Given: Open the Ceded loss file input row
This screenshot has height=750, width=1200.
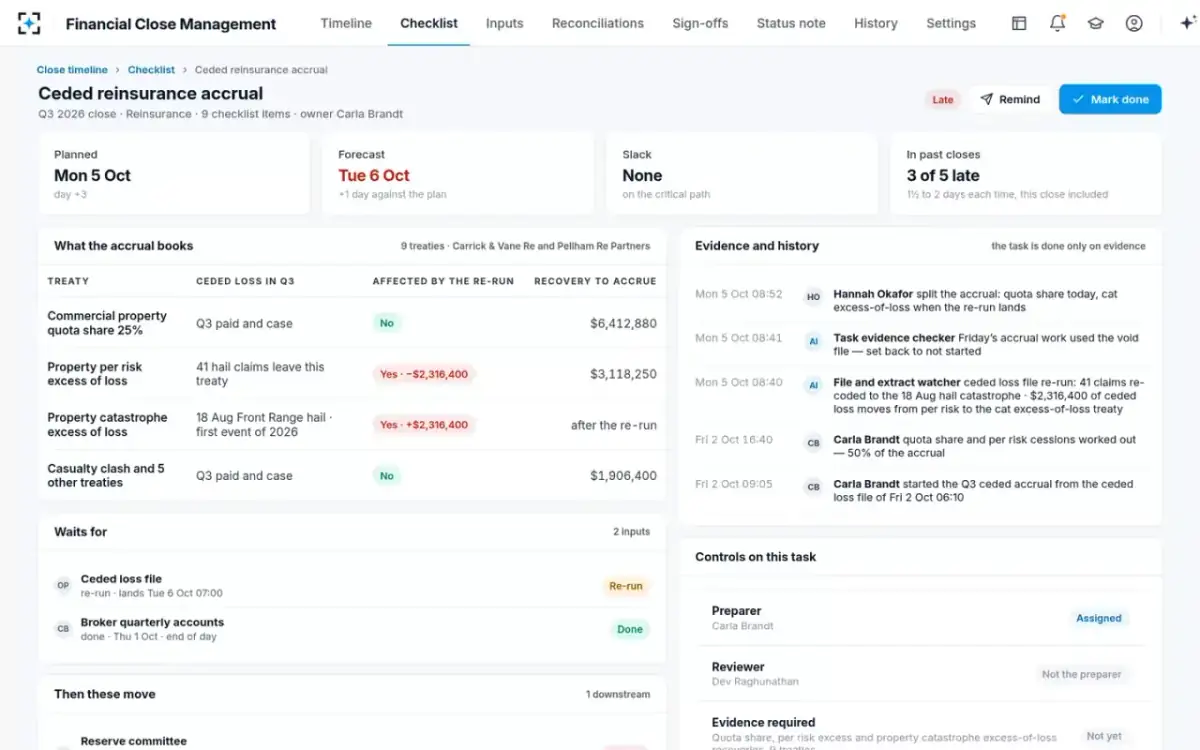Looking at the screenshot, I should tap(352, 586).
